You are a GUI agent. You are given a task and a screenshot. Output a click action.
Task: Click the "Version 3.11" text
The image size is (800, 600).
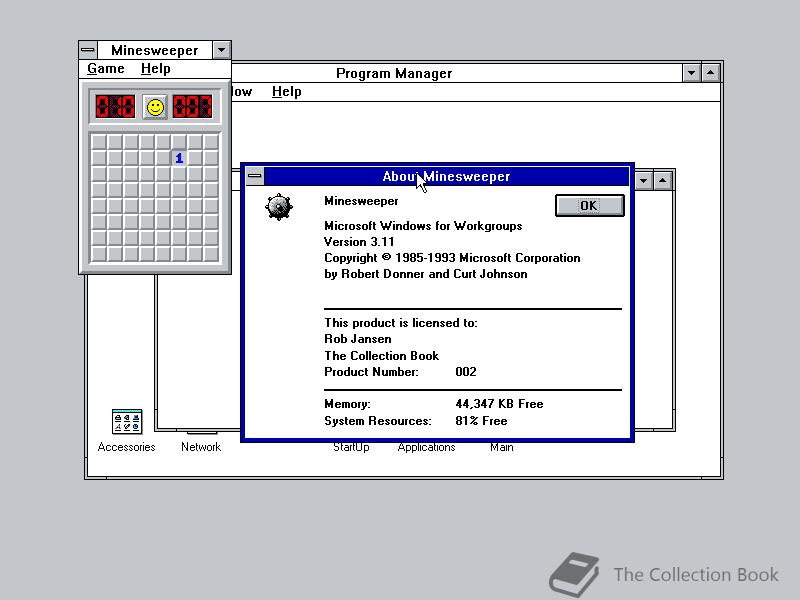pos(359,242)
